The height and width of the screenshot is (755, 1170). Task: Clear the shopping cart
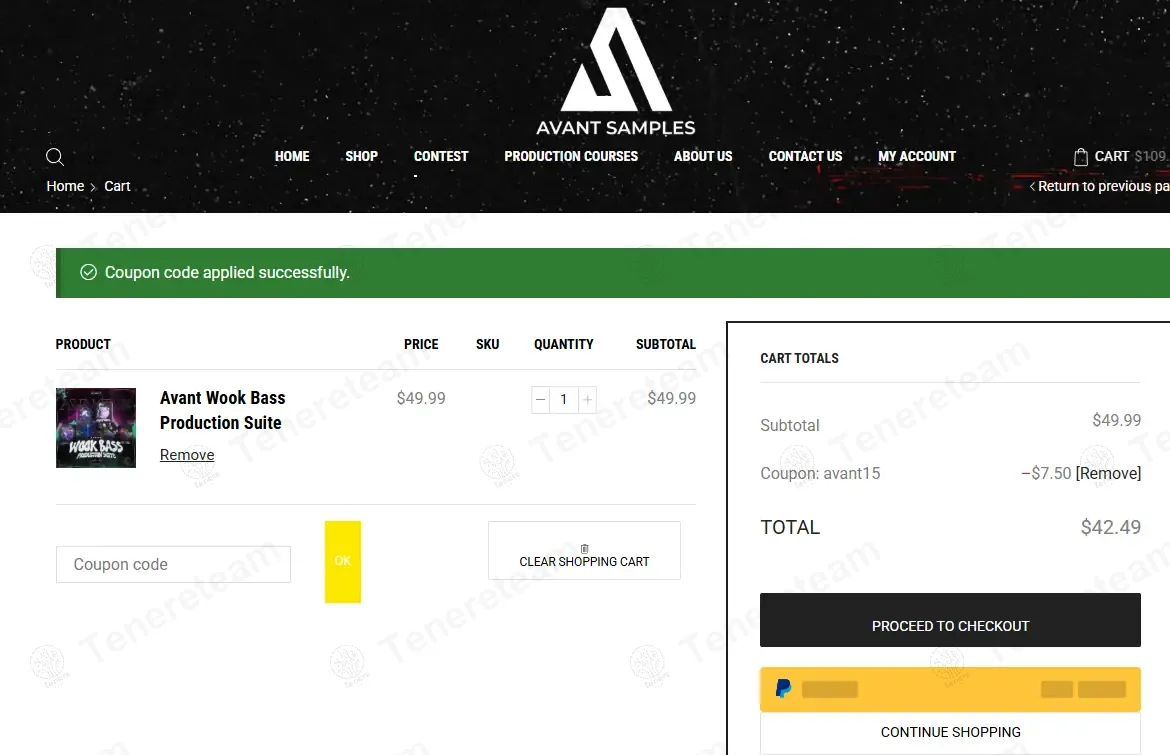coord(584,551)
